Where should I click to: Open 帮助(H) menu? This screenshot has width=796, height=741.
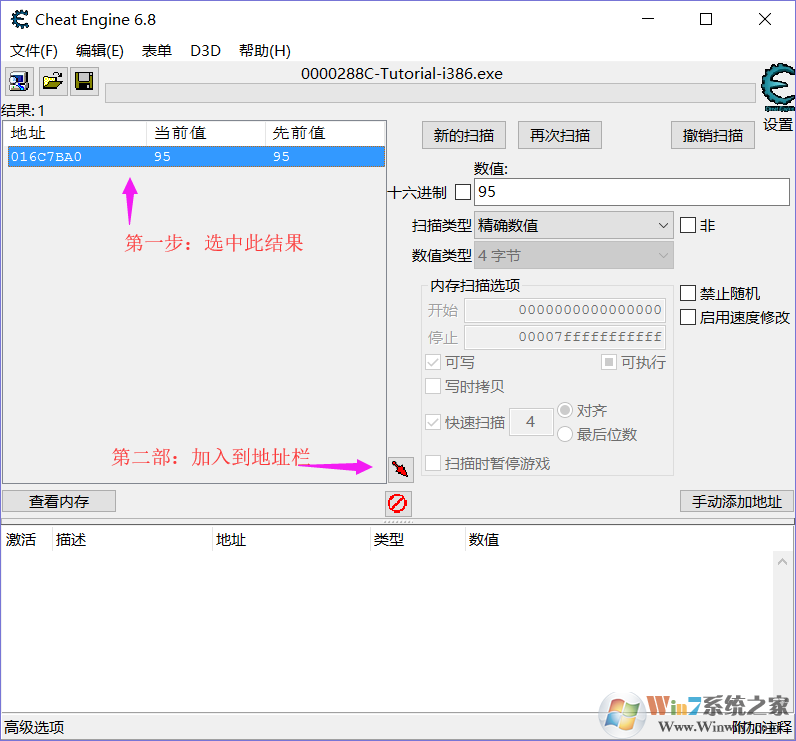click(264, 51)
